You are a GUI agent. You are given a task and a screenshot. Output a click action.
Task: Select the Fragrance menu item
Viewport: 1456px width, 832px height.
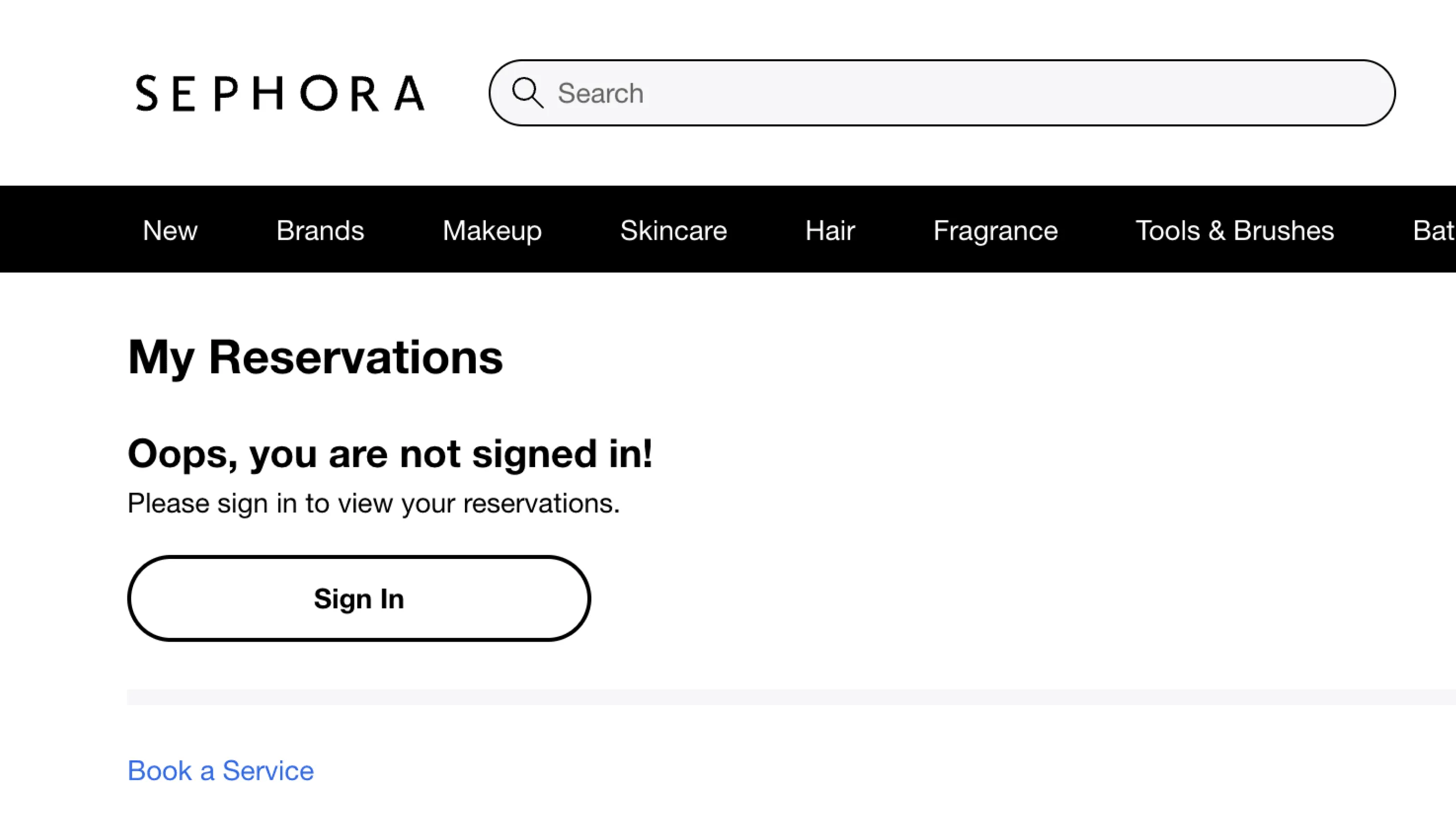(x=995, y=230)
